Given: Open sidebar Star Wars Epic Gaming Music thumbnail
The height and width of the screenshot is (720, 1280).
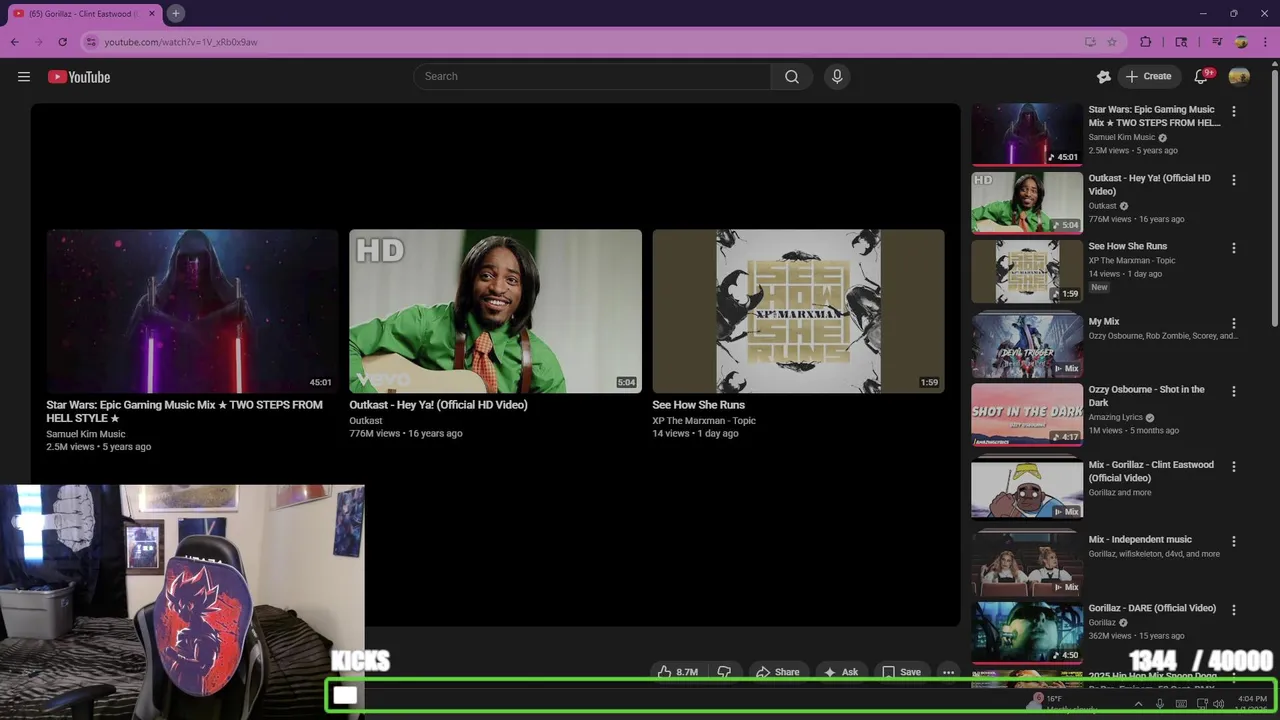Looking at the screenshot, I should tap(1027, 134).
